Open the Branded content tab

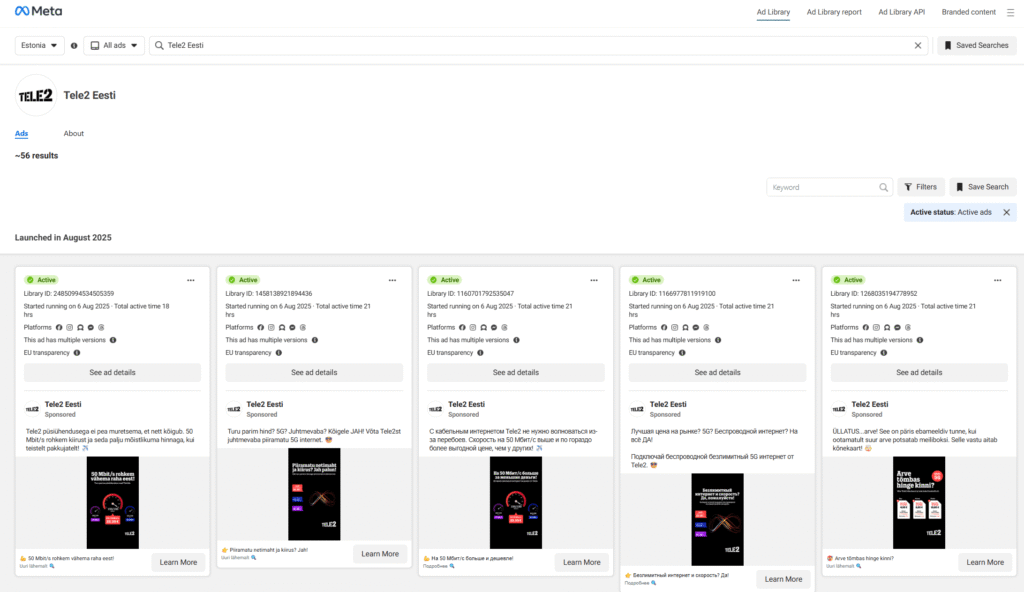968,12
